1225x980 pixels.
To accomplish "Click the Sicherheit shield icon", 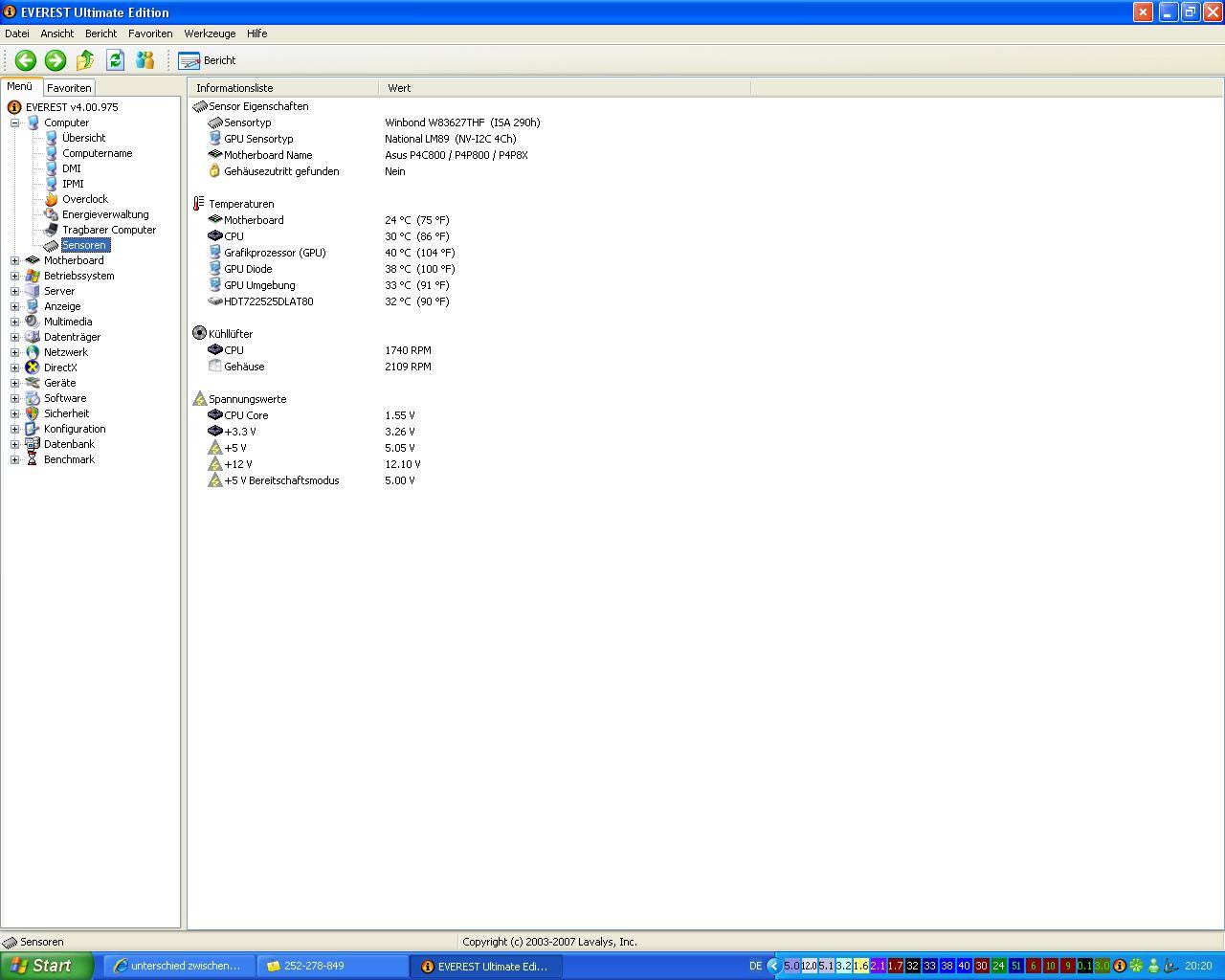I will click(33, 413).
